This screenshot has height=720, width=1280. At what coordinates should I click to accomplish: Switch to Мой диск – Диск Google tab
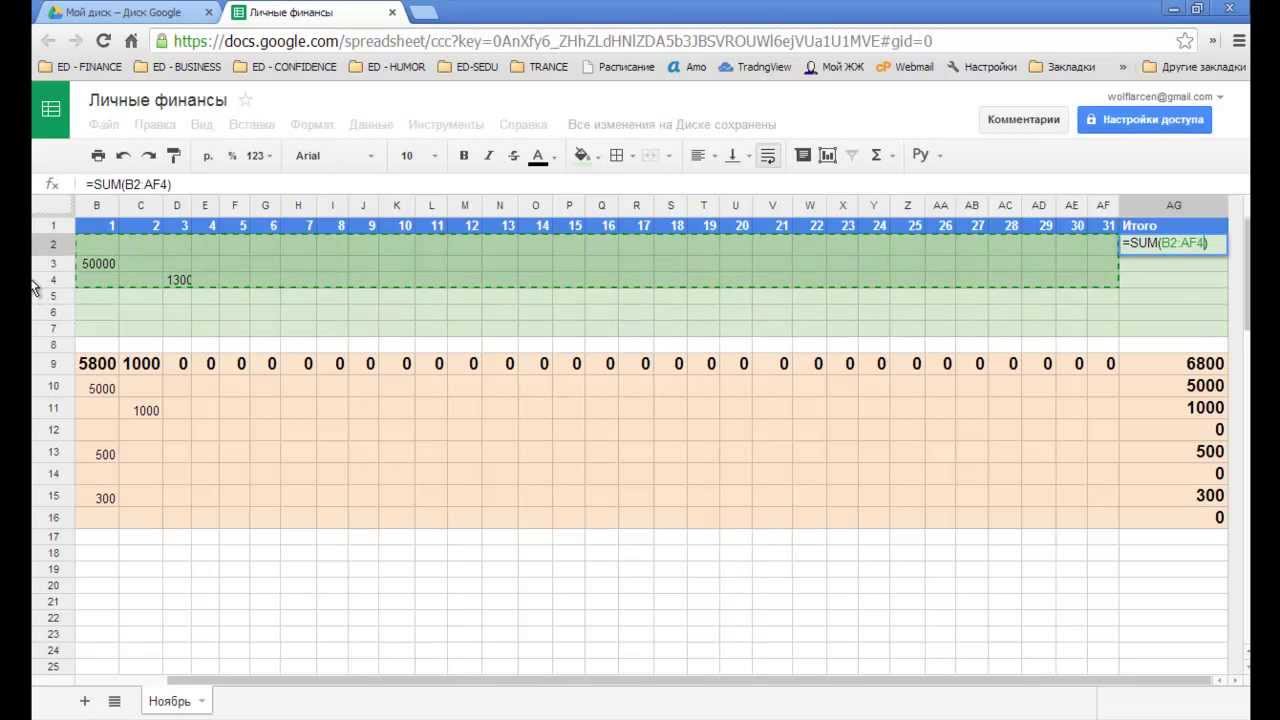tap(123, 13)
